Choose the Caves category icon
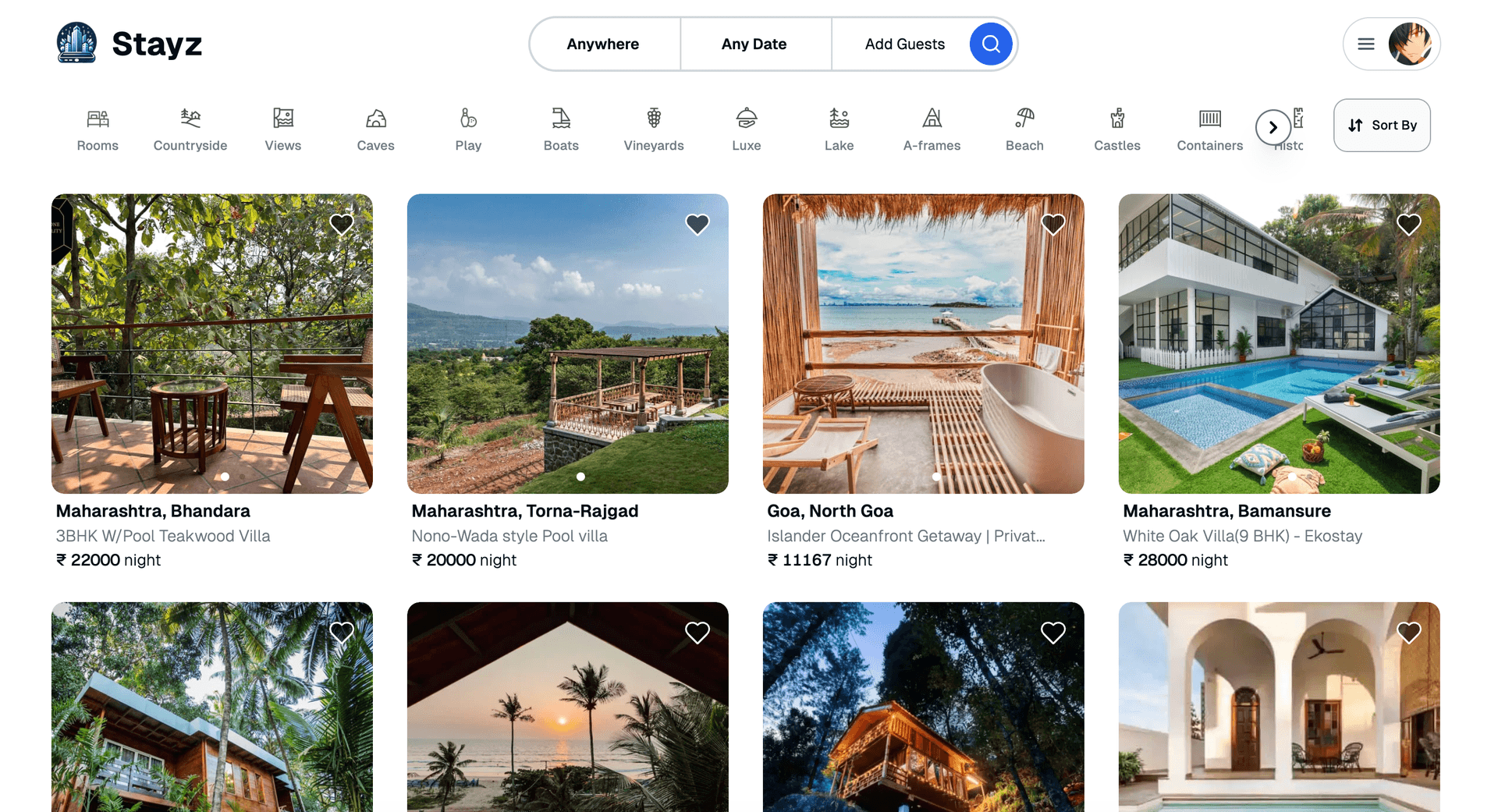This screenshot has width=1498, height=812. point(375,119)
